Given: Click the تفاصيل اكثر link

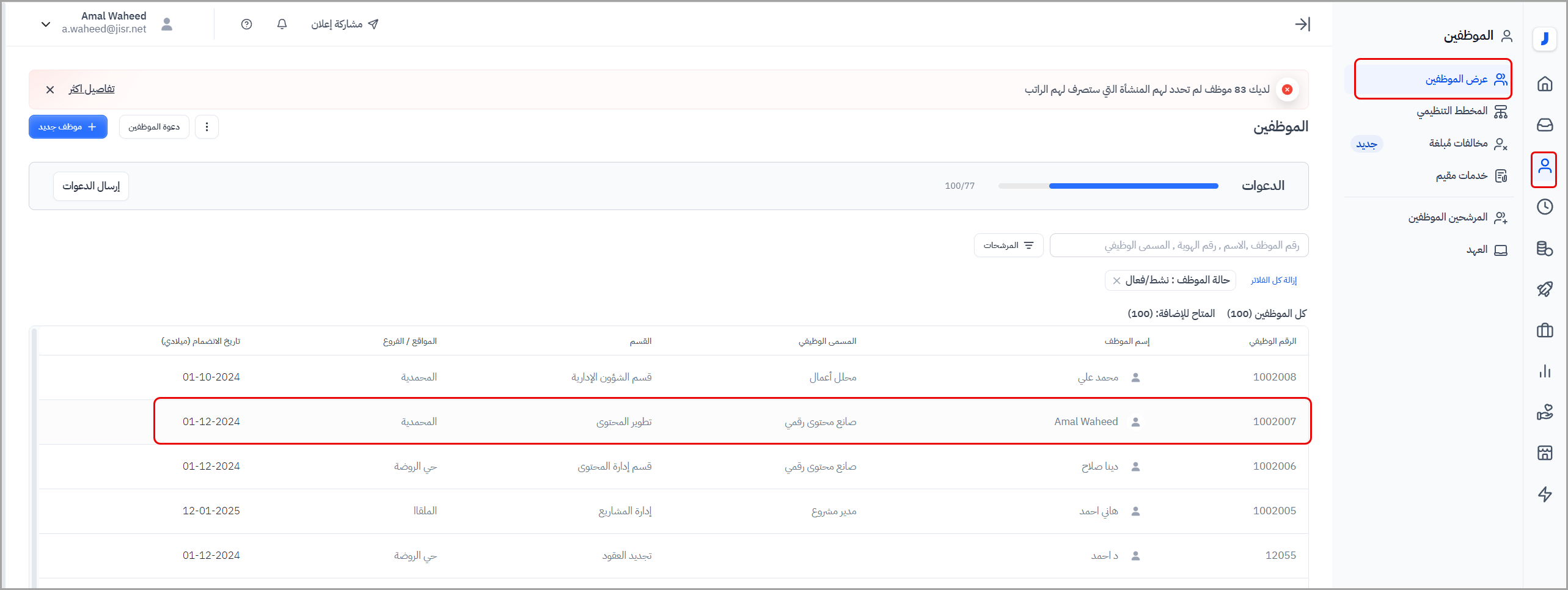Looking at the screenshot, I should pos(92,89).
